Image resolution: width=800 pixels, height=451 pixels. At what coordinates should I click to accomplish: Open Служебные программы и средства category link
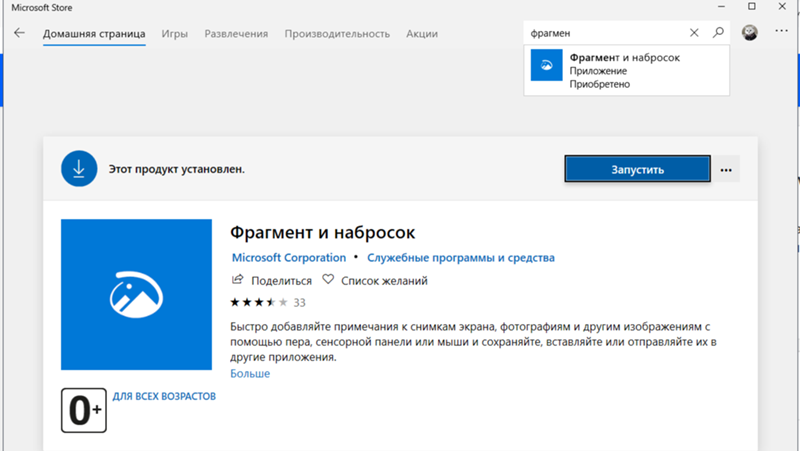[x=461, y=258]
